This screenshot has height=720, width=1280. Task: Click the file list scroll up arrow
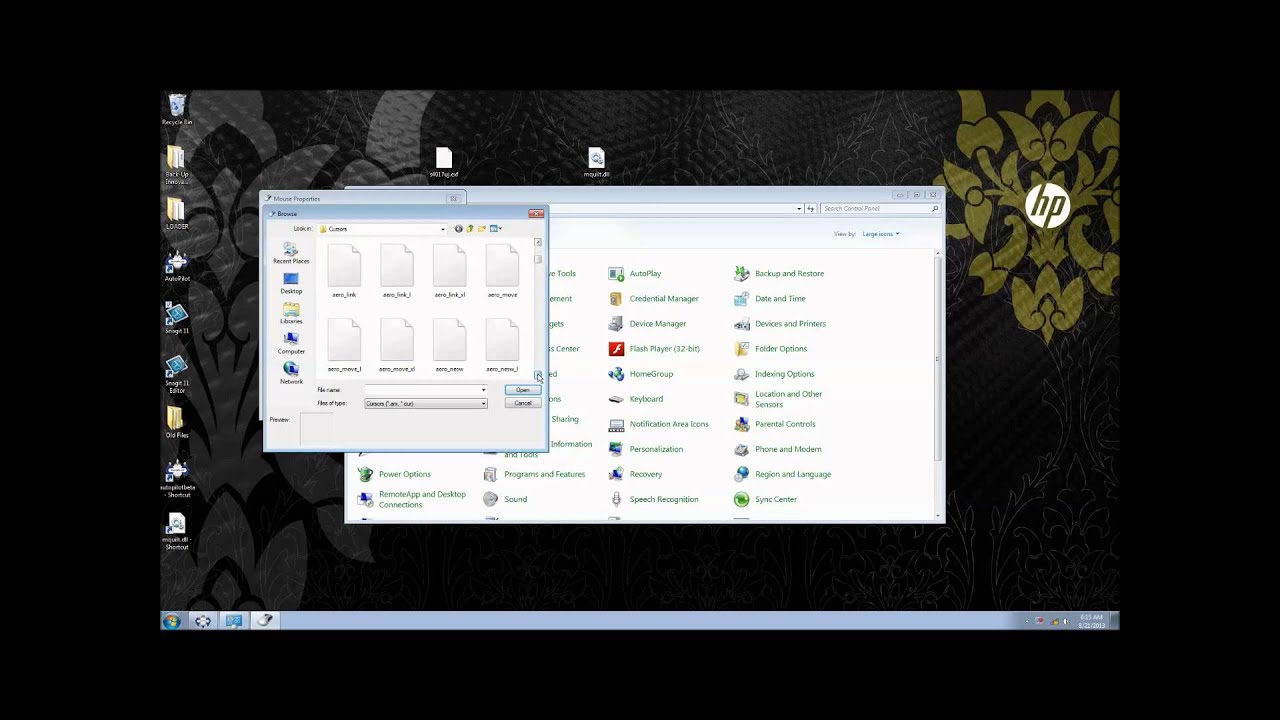(x=538, y=242)
